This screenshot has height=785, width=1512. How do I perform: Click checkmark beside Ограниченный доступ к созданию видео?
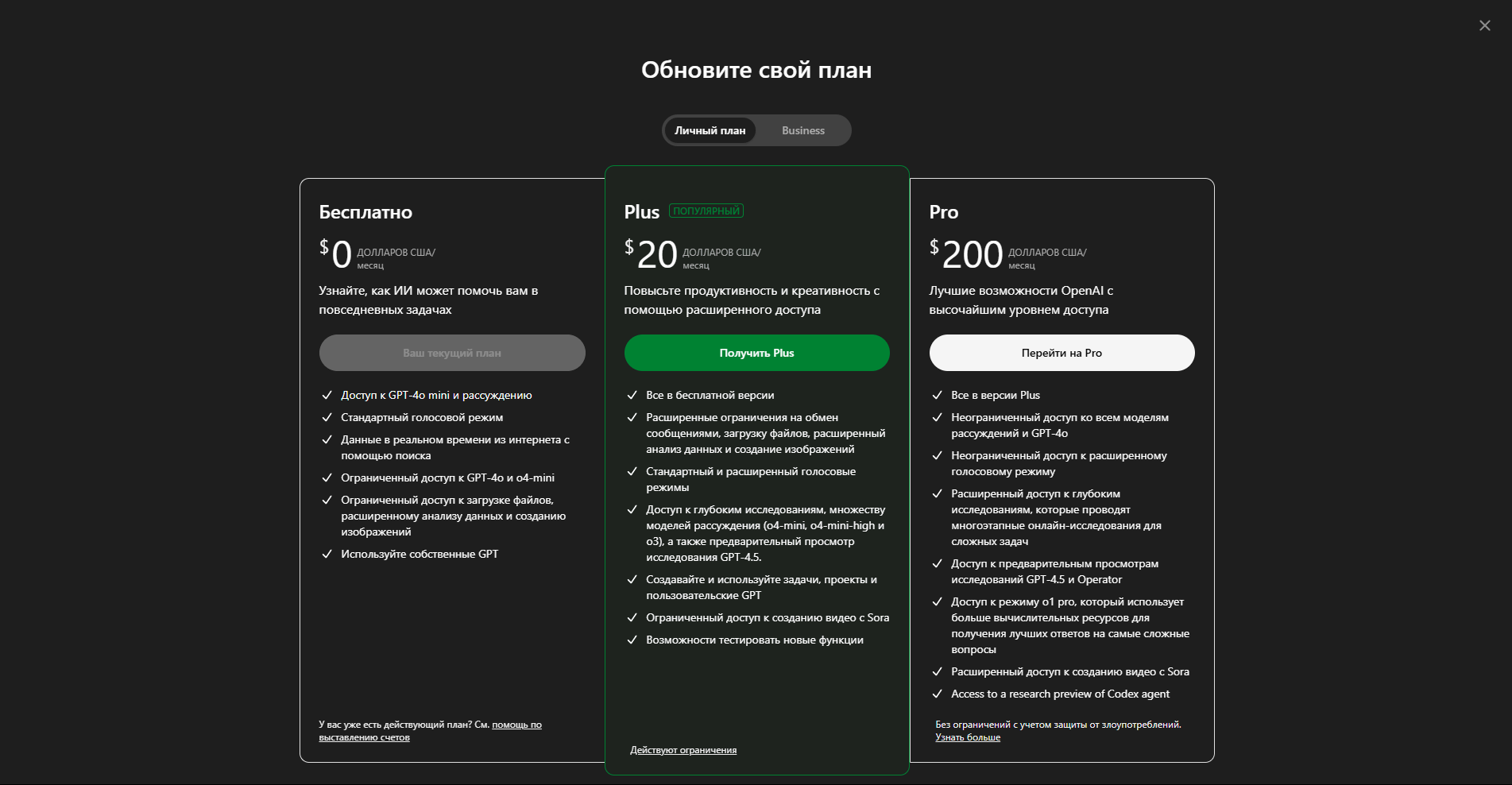click(632, 617)
